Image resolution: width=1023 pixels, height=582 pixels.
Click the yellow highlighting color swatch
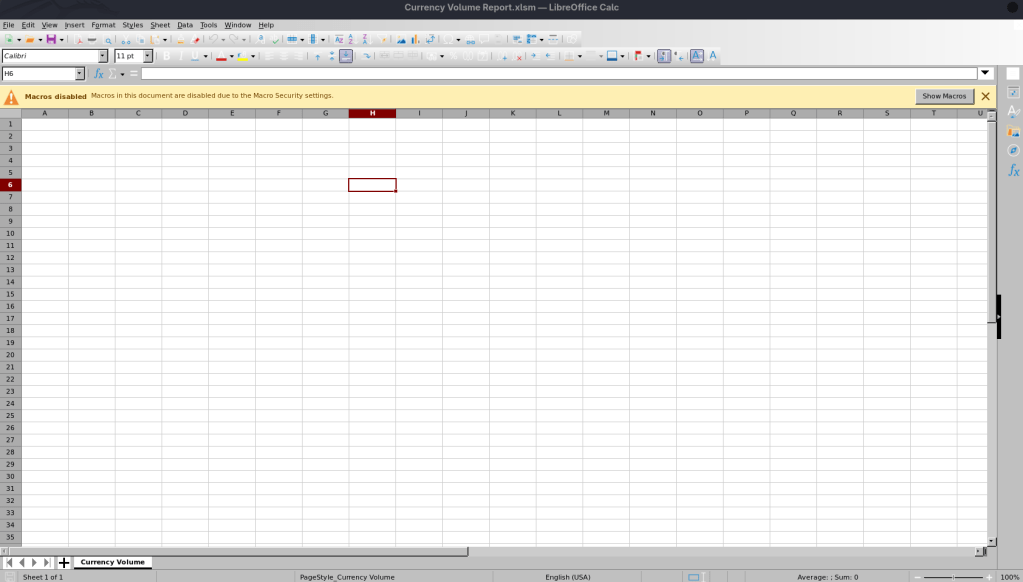(x=242, y=56)
